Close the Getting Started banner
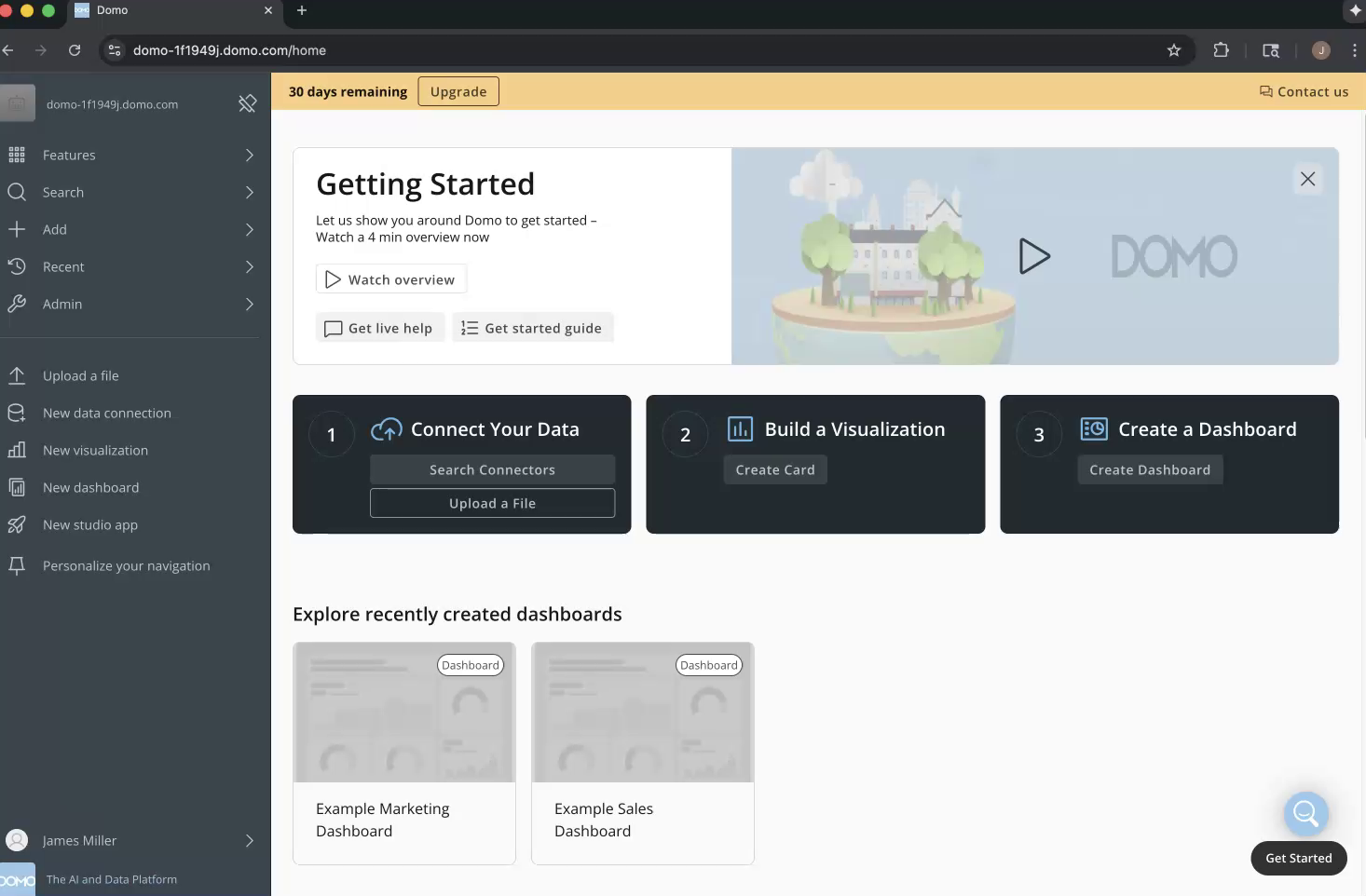Viewport: 1366px width, 896px height. click(1308, 179)
